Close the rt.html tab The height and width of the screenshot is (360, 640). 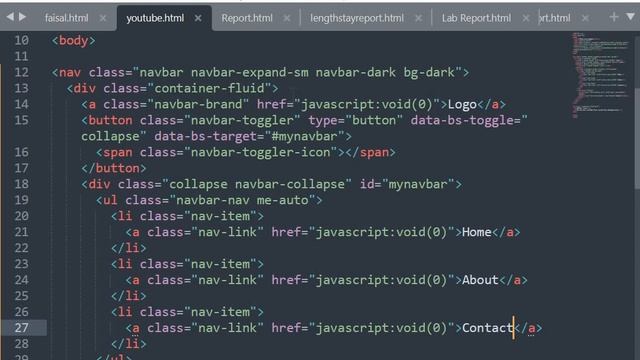(x=585, y=18)
